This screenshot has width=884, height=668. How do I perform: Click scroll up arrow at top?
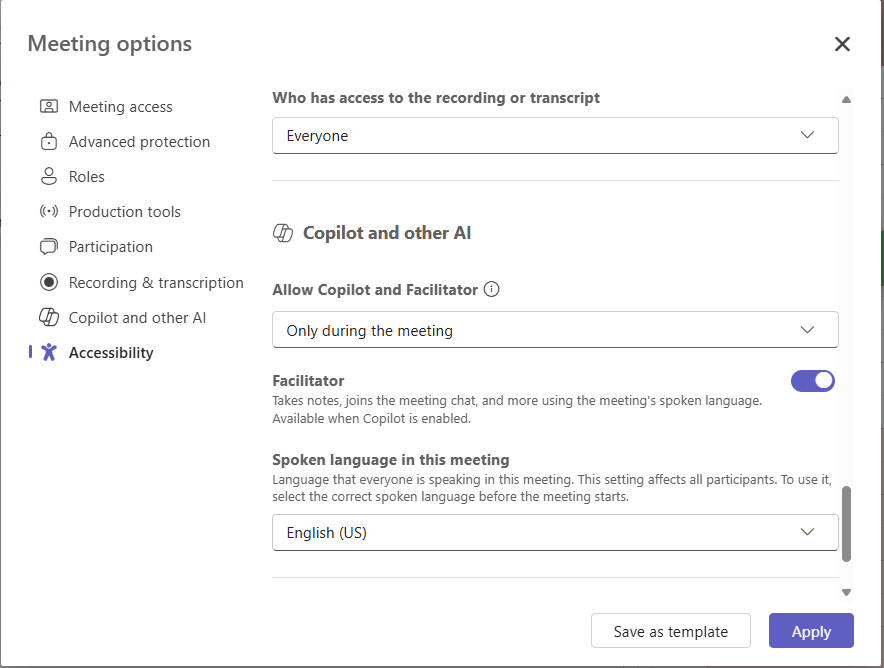(847, 100)
